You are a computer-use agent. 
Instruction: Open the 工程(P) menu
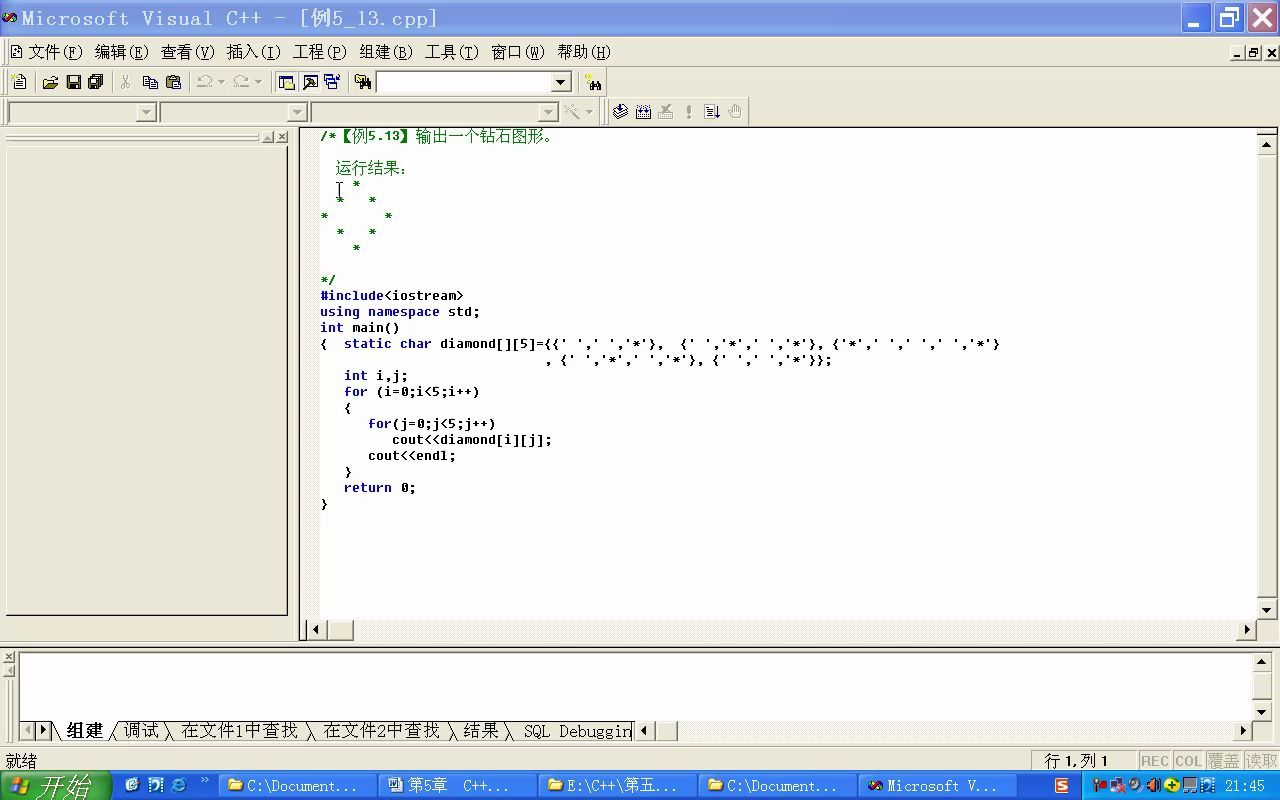(x=319, y=52)
